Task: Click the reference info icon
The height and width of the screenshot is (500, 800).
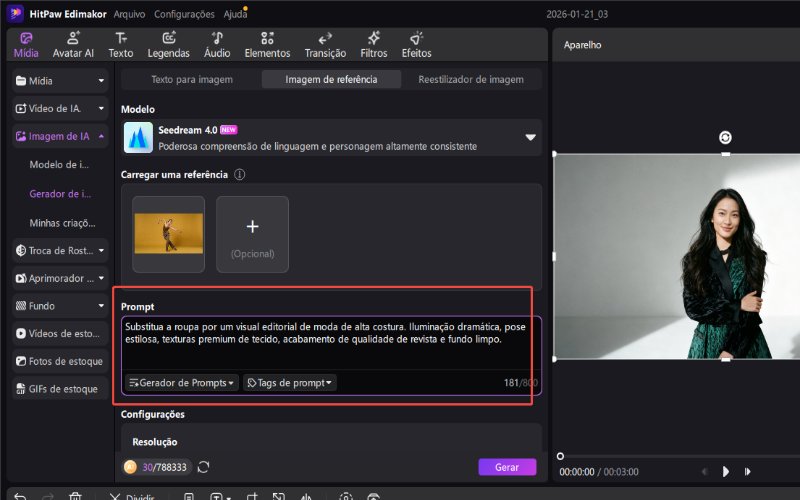Action: [x=239, y=174]
